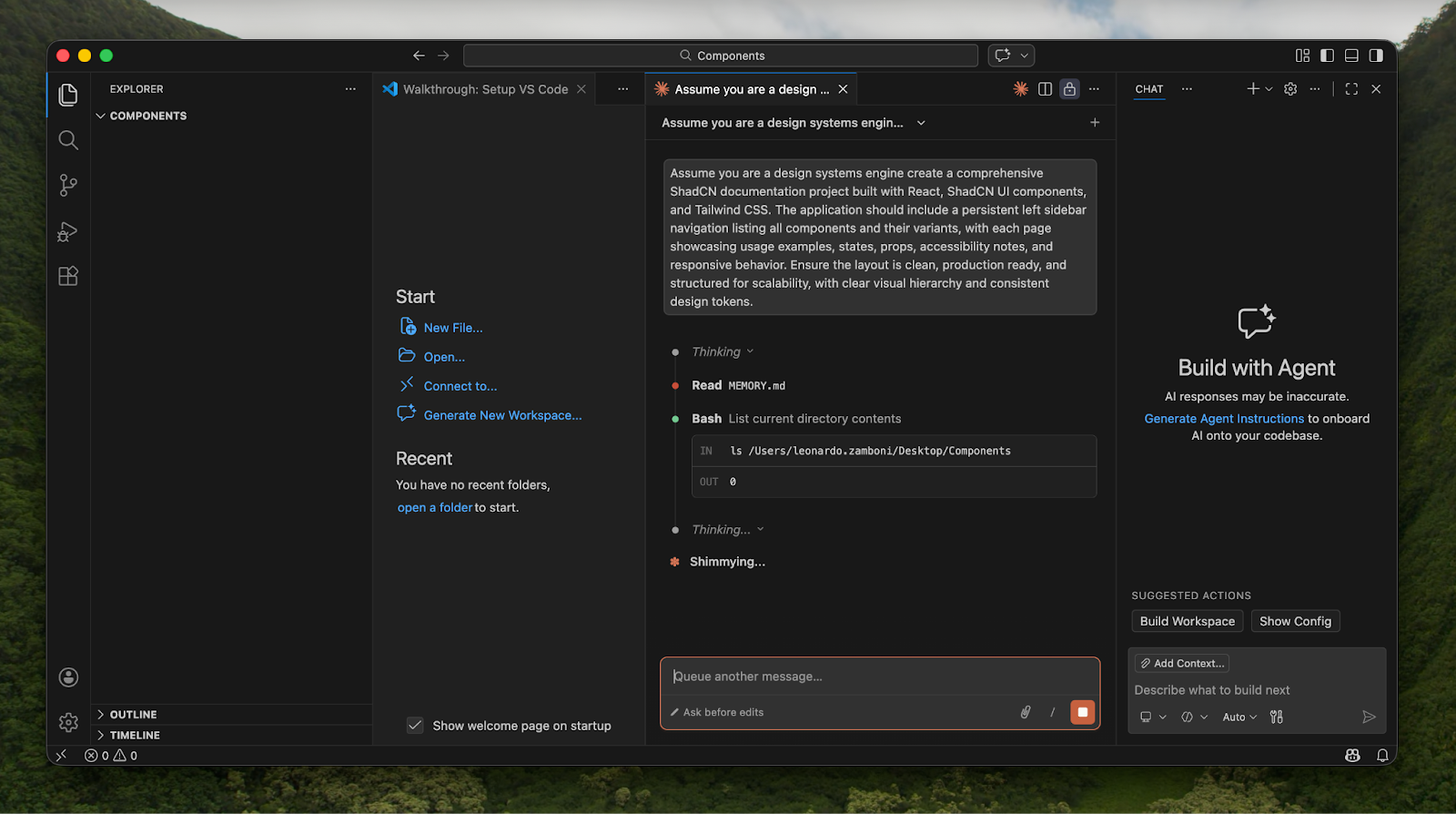Open Customize Layout icon

point(1302,56)
